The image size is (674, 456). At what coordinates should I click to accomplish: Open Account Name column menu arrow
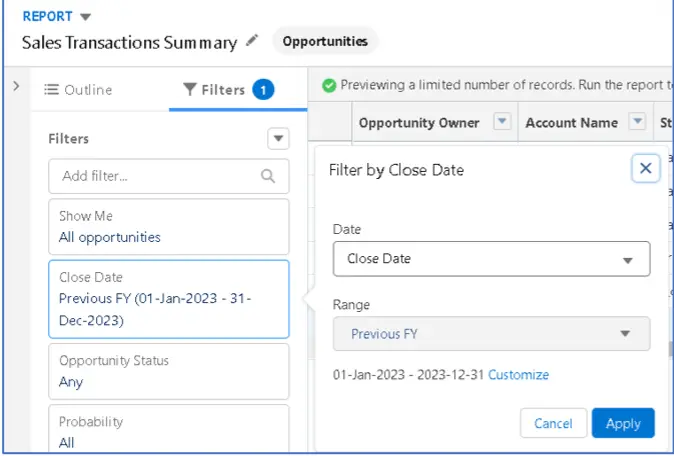click(x=637, y=122)
